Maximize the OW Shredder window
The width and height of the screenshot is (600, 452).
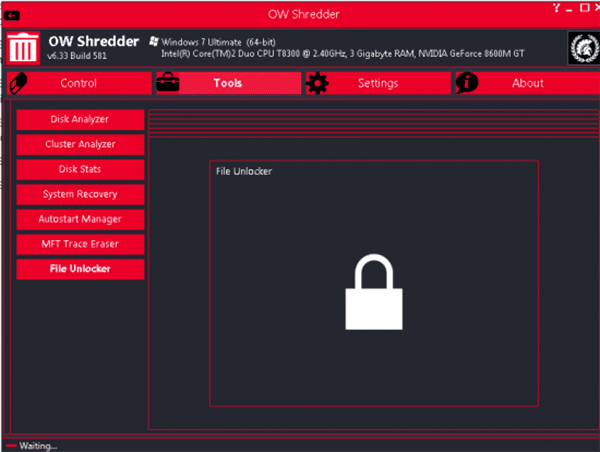coord(584,8)
